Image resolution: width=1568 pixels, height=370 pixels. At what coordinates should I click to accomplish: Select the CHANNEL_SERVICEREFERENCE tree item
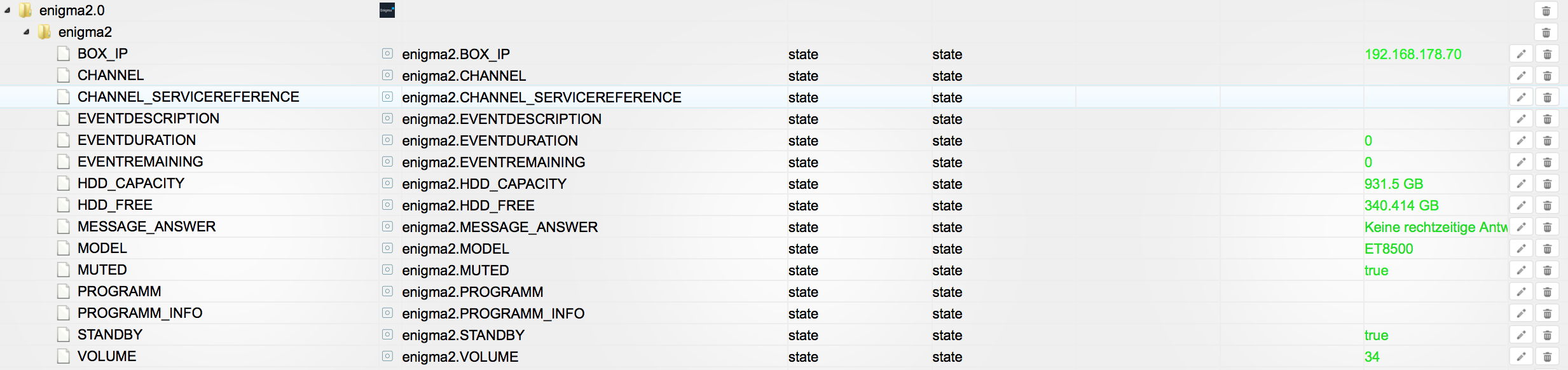coord(188,97)
